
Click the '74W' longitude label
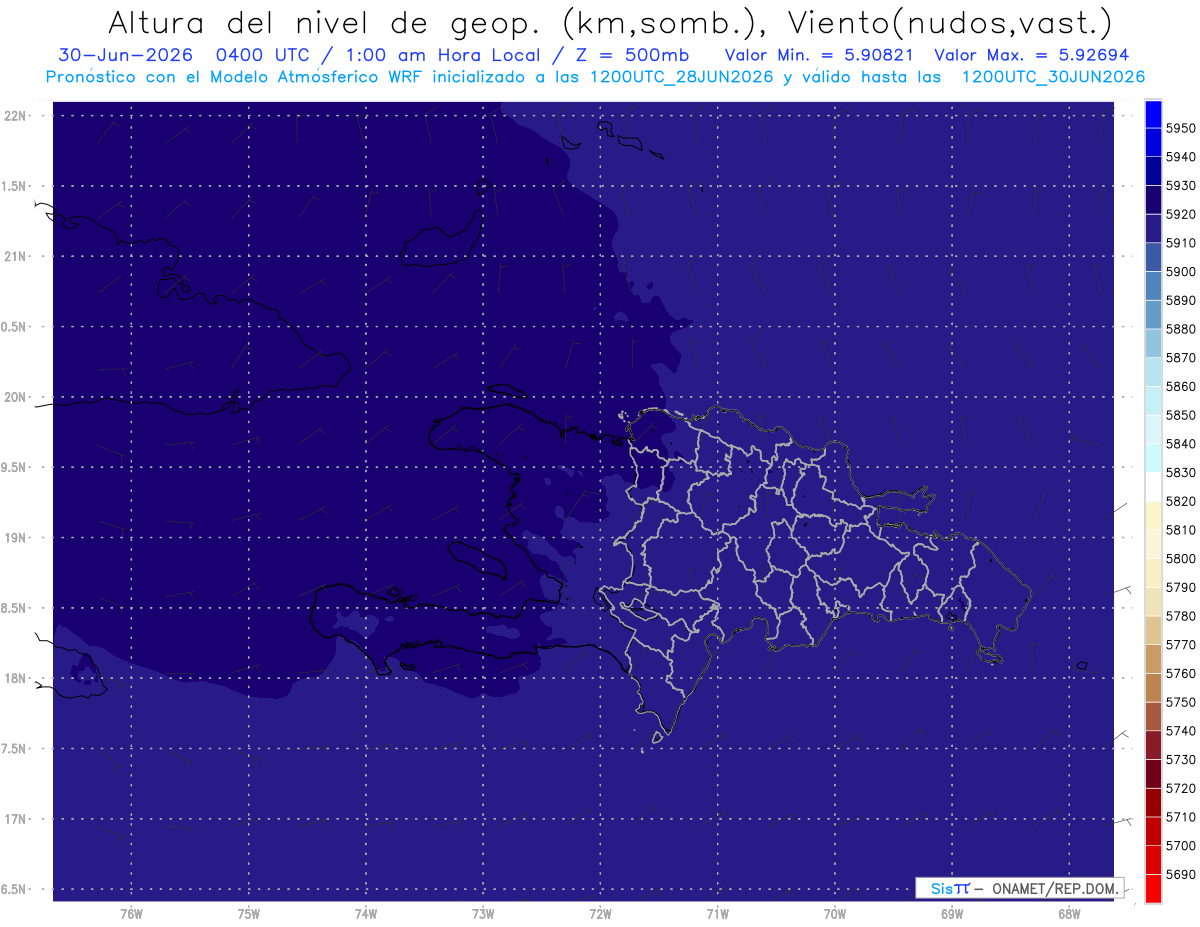point(366,914)
